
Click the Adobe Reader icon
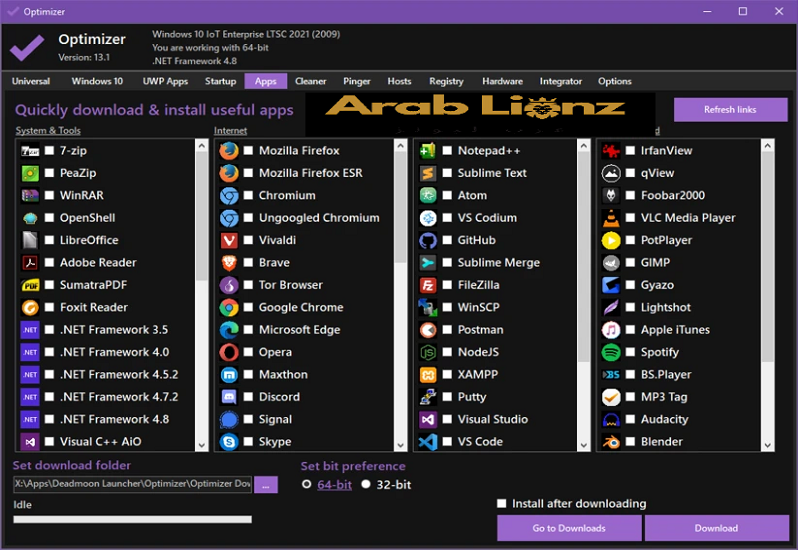[x=30, y=263]
